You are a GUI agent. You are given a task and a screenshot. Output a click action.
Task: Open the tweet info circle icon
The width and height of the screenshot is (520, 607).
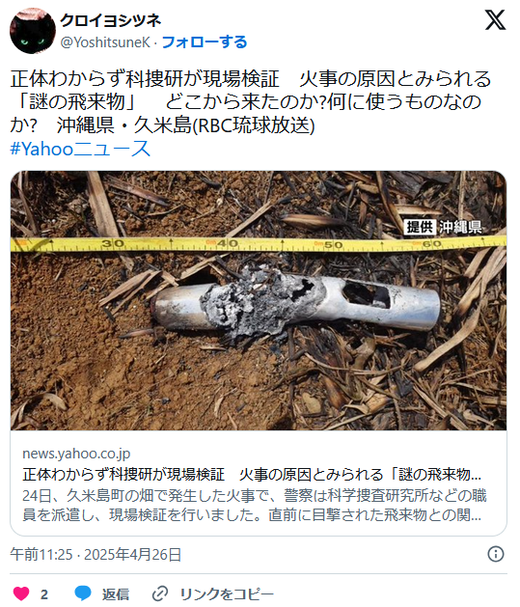point(496,554)
